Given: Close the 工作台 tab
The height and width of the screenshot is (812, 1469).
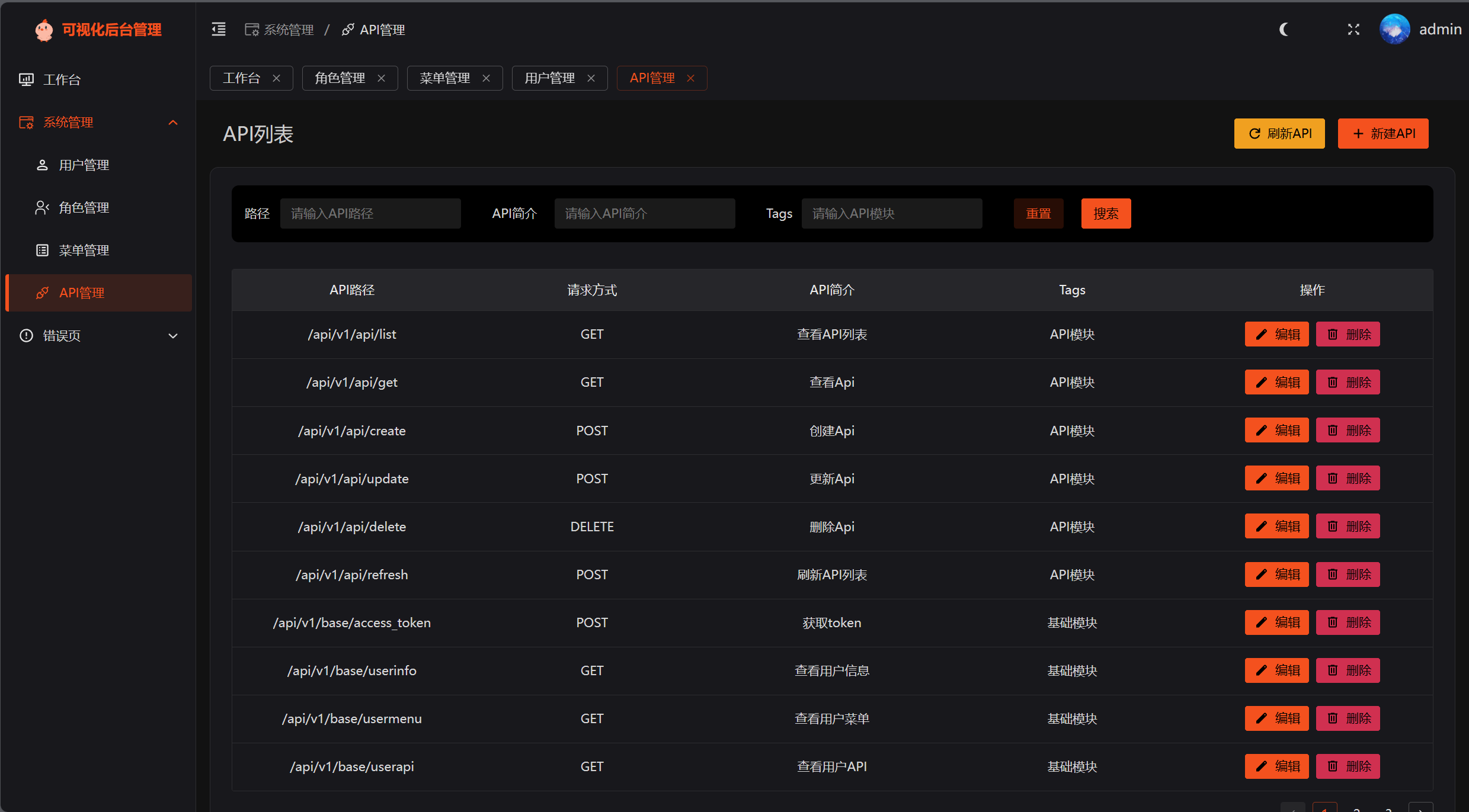Looking at the screenshot, I should tap(276, 78).
